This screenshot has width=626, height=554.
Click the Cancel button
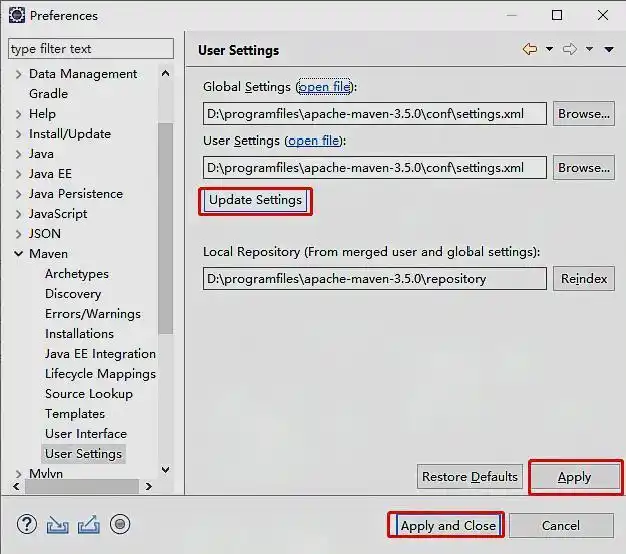(561, 525)
